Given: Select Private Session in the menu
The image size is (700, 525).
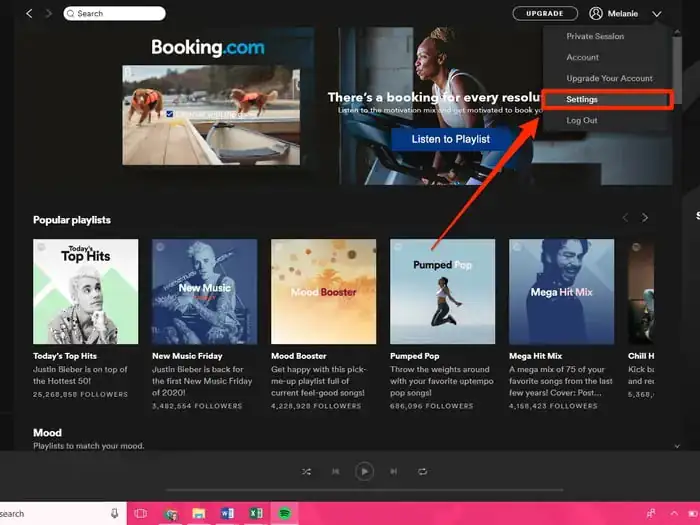Looking at the screenshot, I should [595, 36].
